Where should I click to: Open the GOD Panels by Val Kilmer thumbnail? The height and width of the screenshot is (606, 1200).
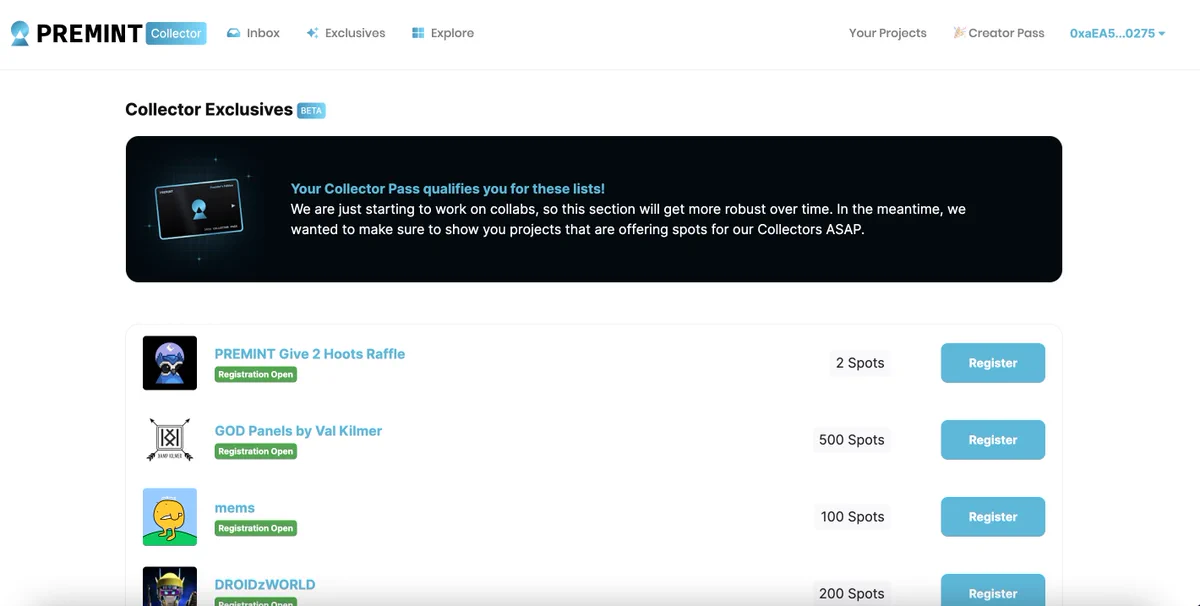170,440
